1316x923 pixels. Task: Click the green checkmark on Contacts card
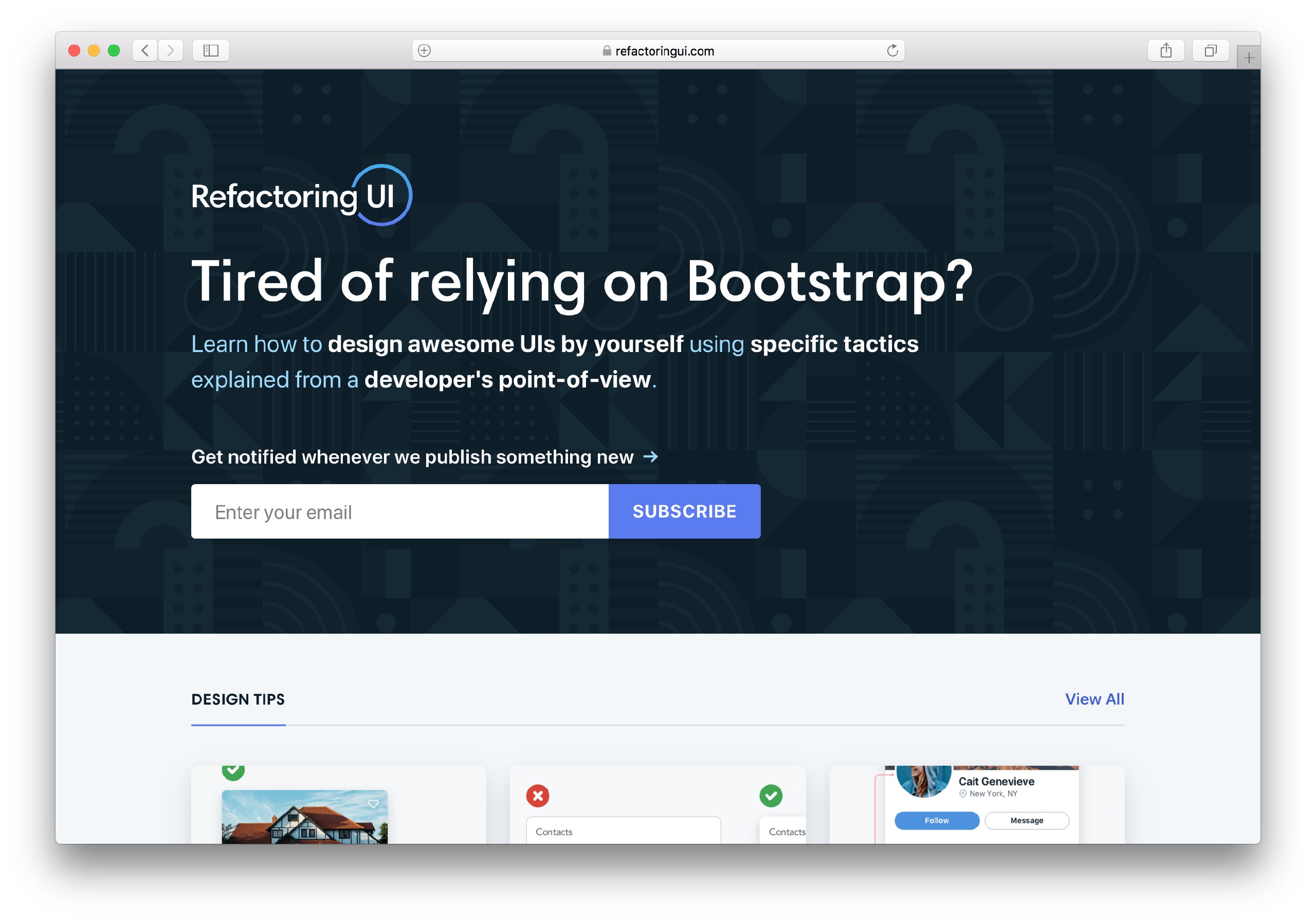(771, 795)
